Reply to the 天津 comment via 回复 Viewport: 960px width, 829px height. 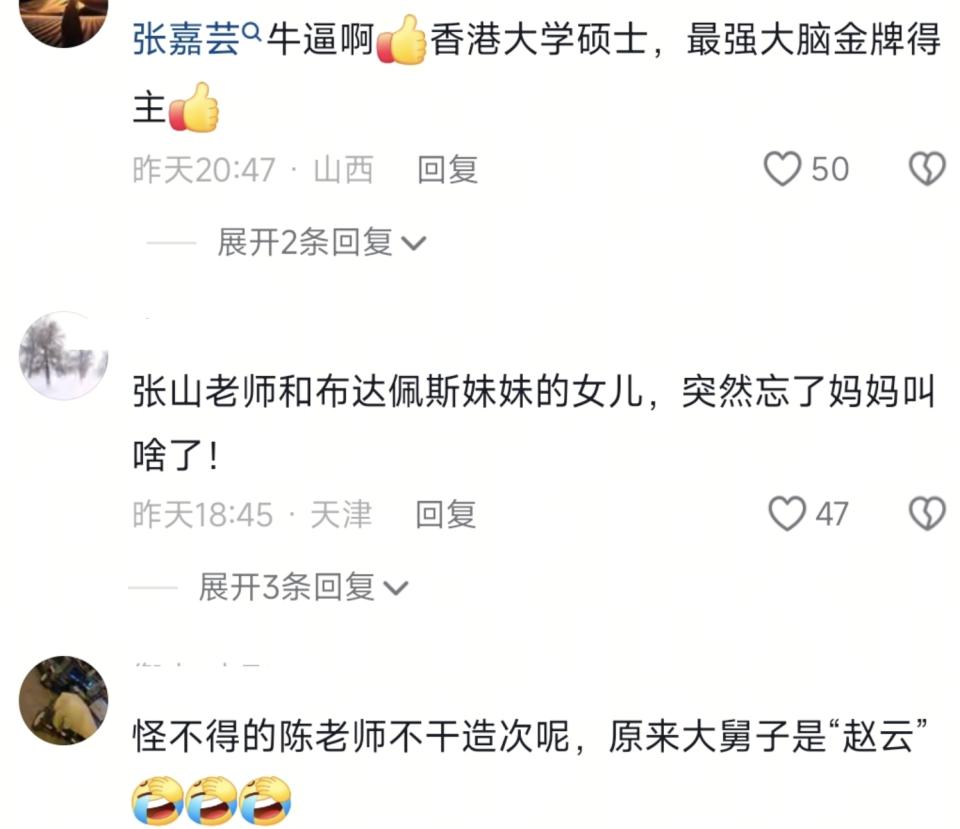[446, 514]
